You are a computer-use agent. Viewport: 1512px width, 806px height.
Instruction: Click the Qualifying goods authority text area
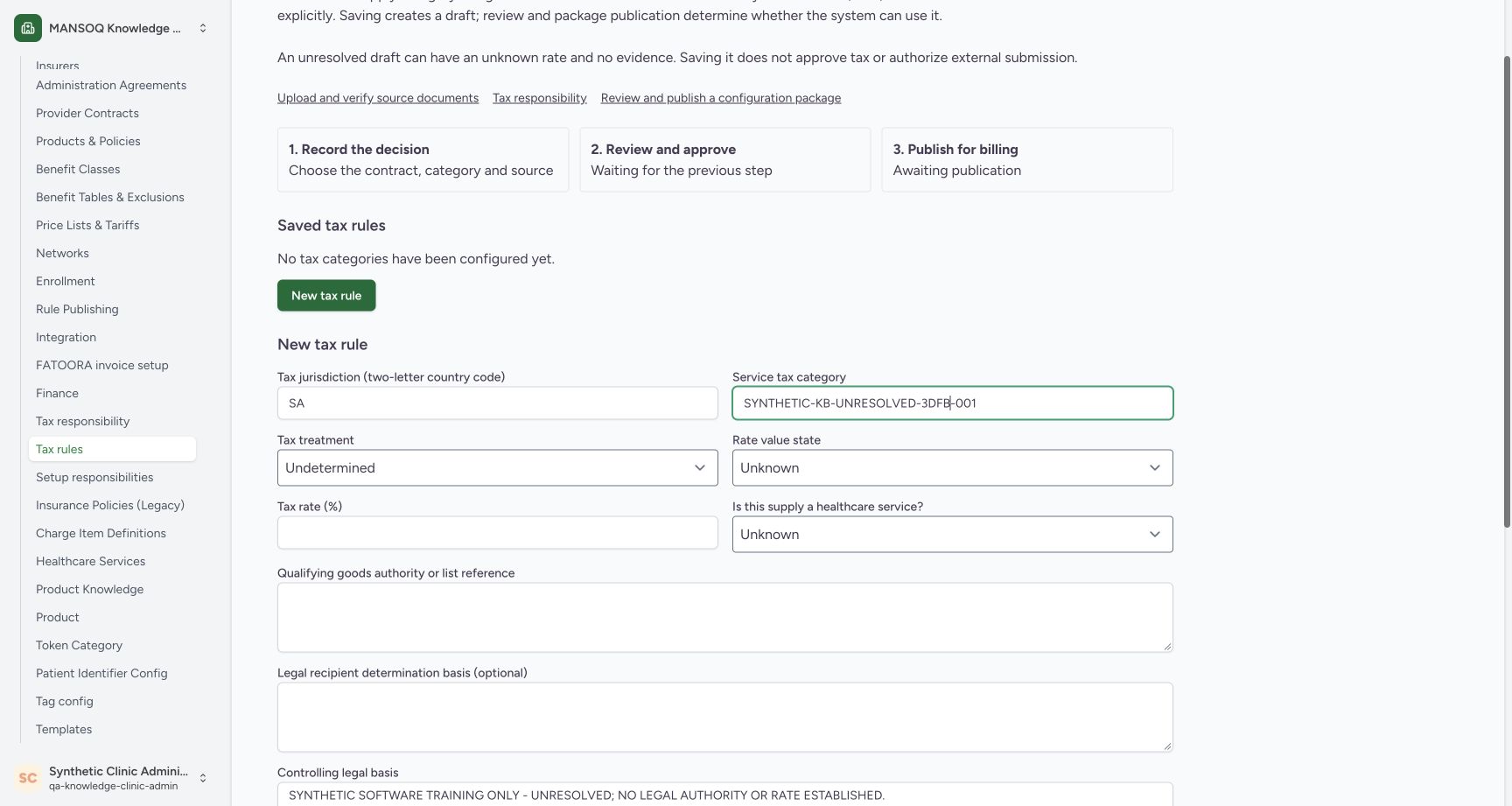pyautogui.click(x=724, y=618)
